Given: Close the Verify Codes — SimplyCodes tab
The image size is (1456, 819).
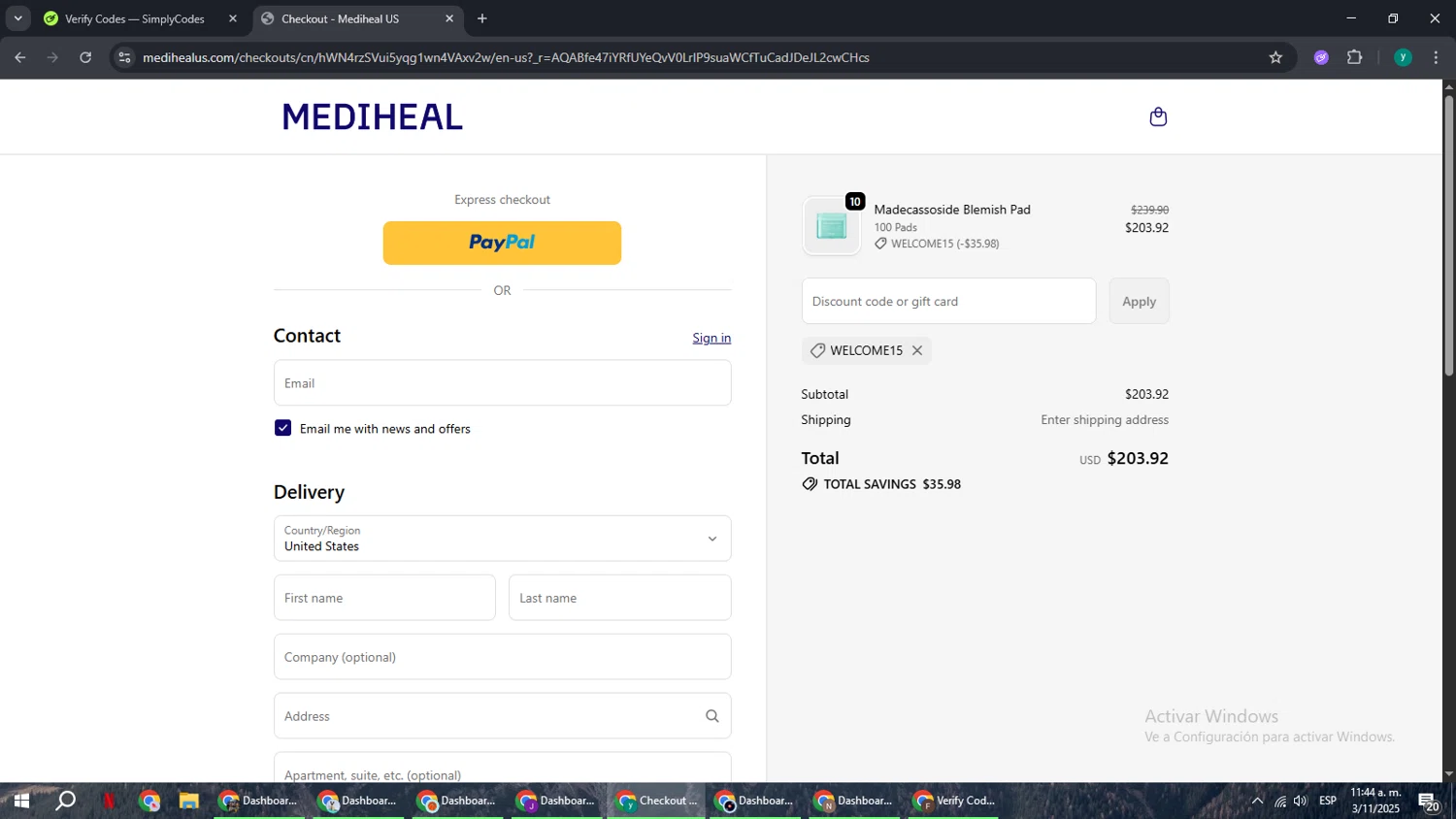Looking at the screenshot, I should (233, 18).
